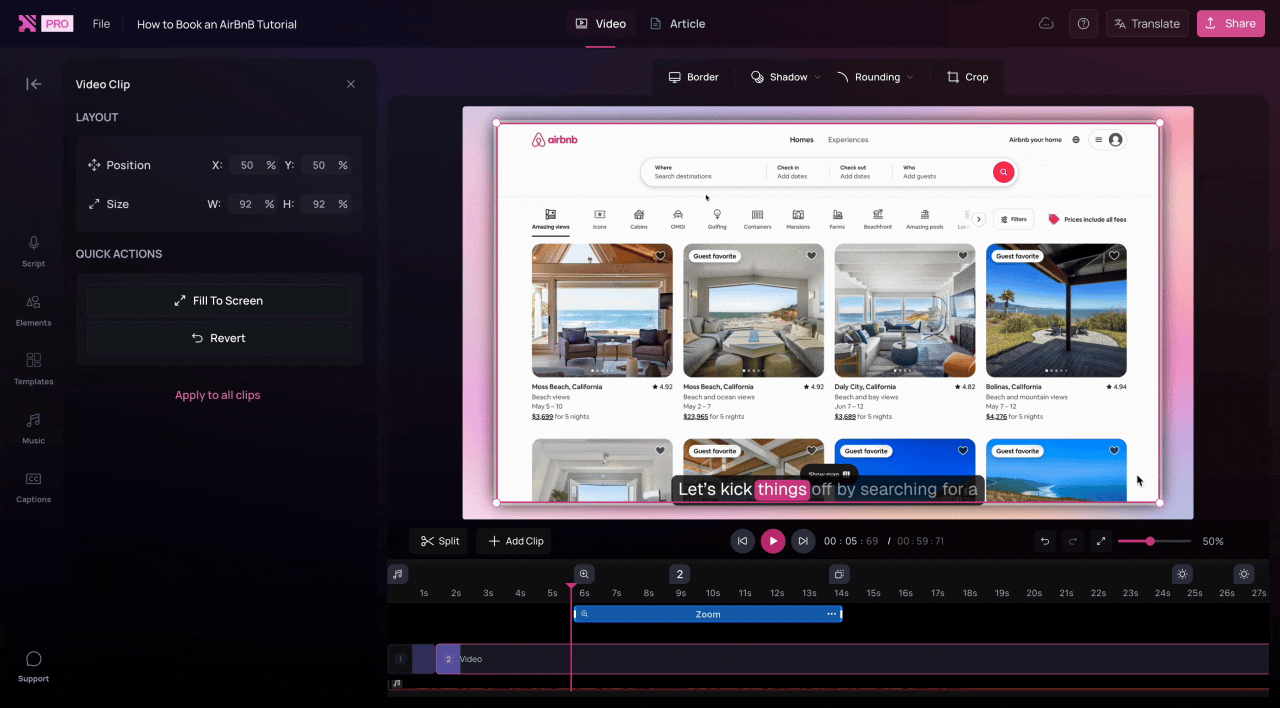Play the video preview
This screenshot has height=708, width=1280.
pyautogui.click(x=772, y=540)
